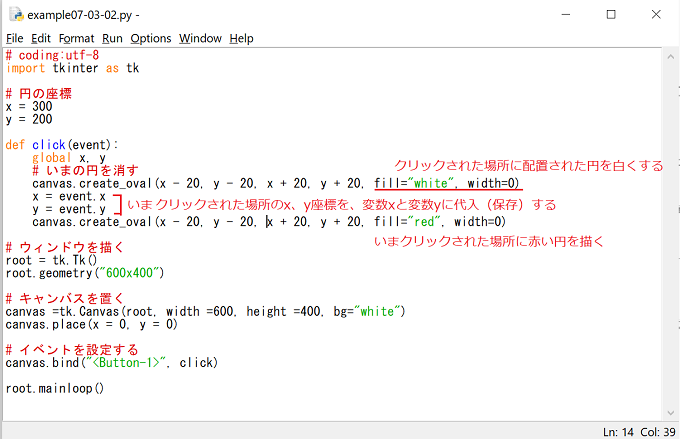The image size is (680, 439).
Task: Click the 'def click(event):' line
Action: click(62, 145)
